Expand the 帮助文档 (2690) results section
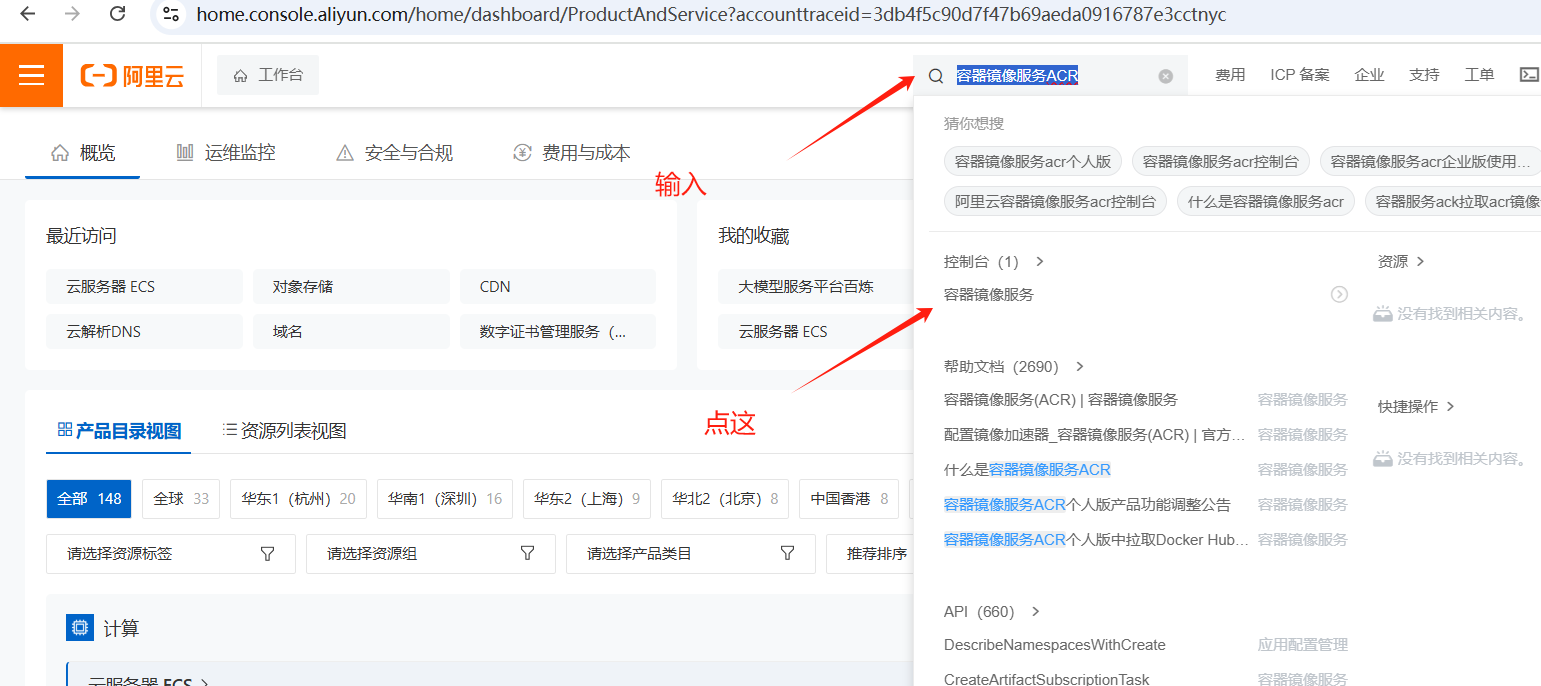The height and width of the screenshot is (686, 1541). (1014, 367)
